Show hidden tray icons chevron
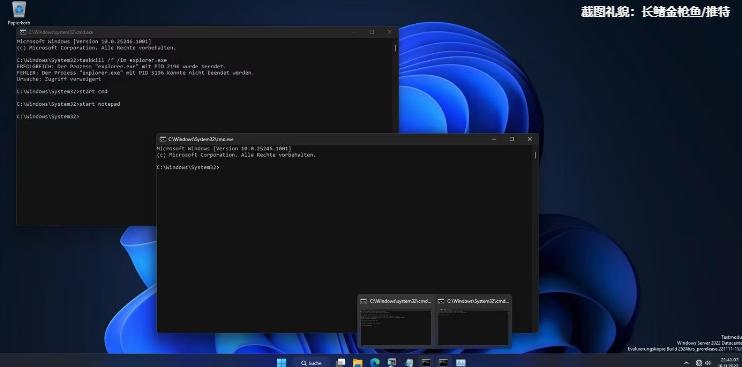The height and width of the screenshot is (367, 742). coord(687,363)
